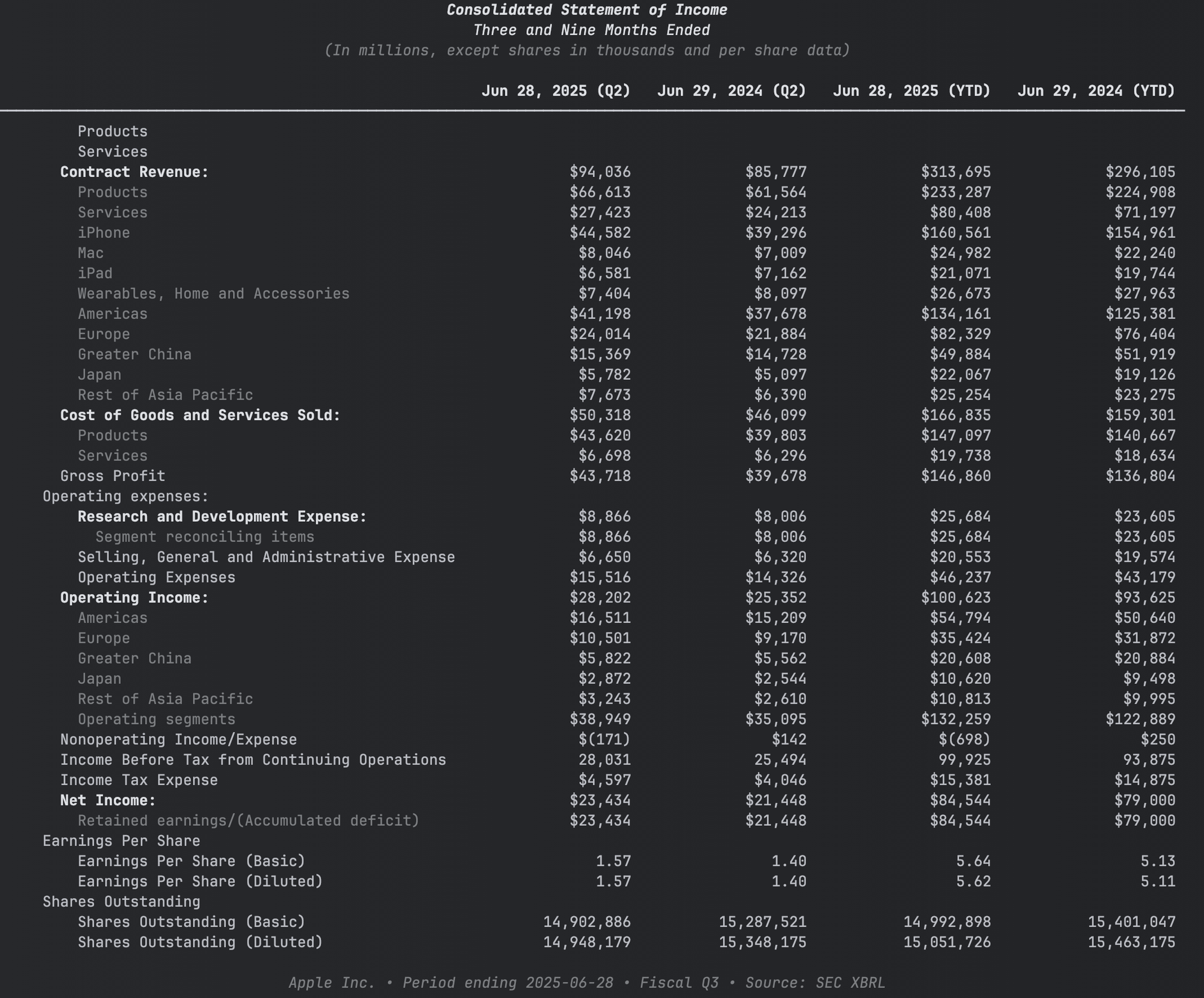Select the Cost of Goods and Services Sold row

[200, 415]
